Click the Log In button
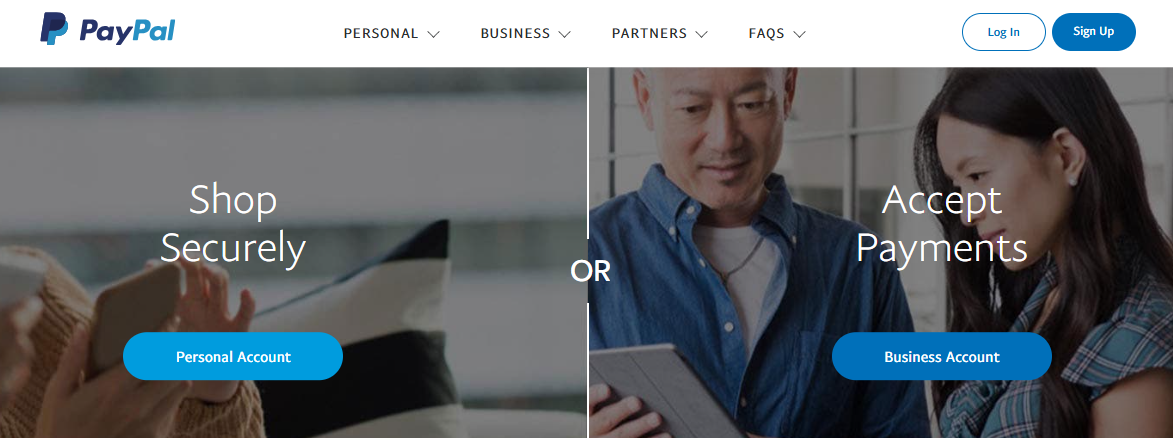This screenshot has width=1173, height=438. (x=1003, y=32)
